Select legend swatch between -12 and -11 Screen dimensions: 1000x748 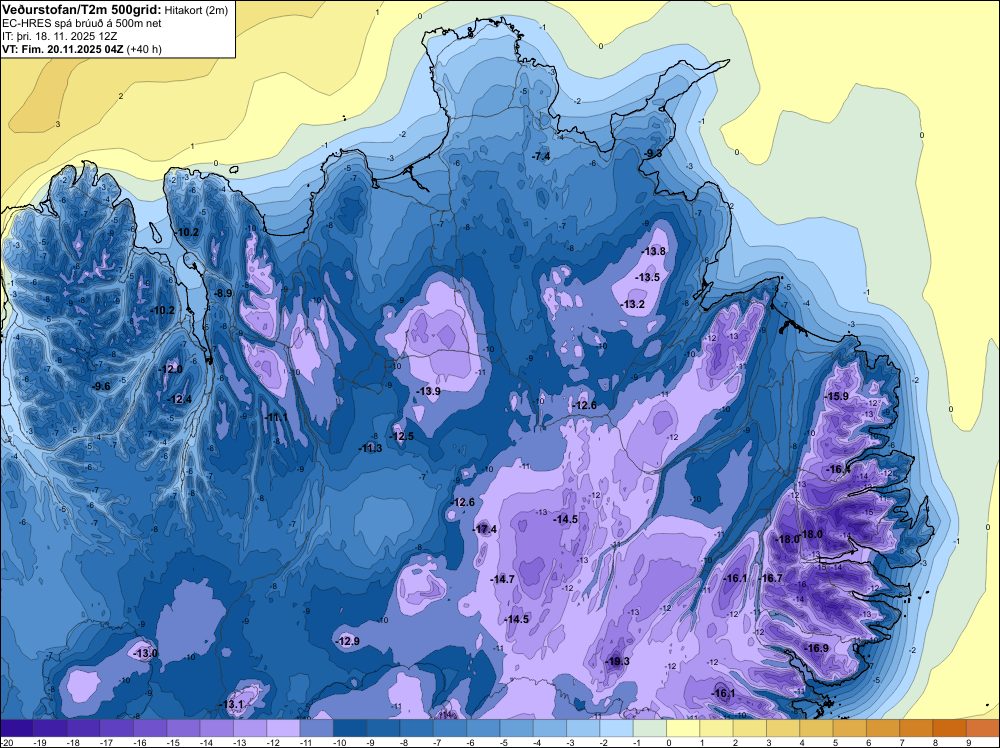coord(283,728)
